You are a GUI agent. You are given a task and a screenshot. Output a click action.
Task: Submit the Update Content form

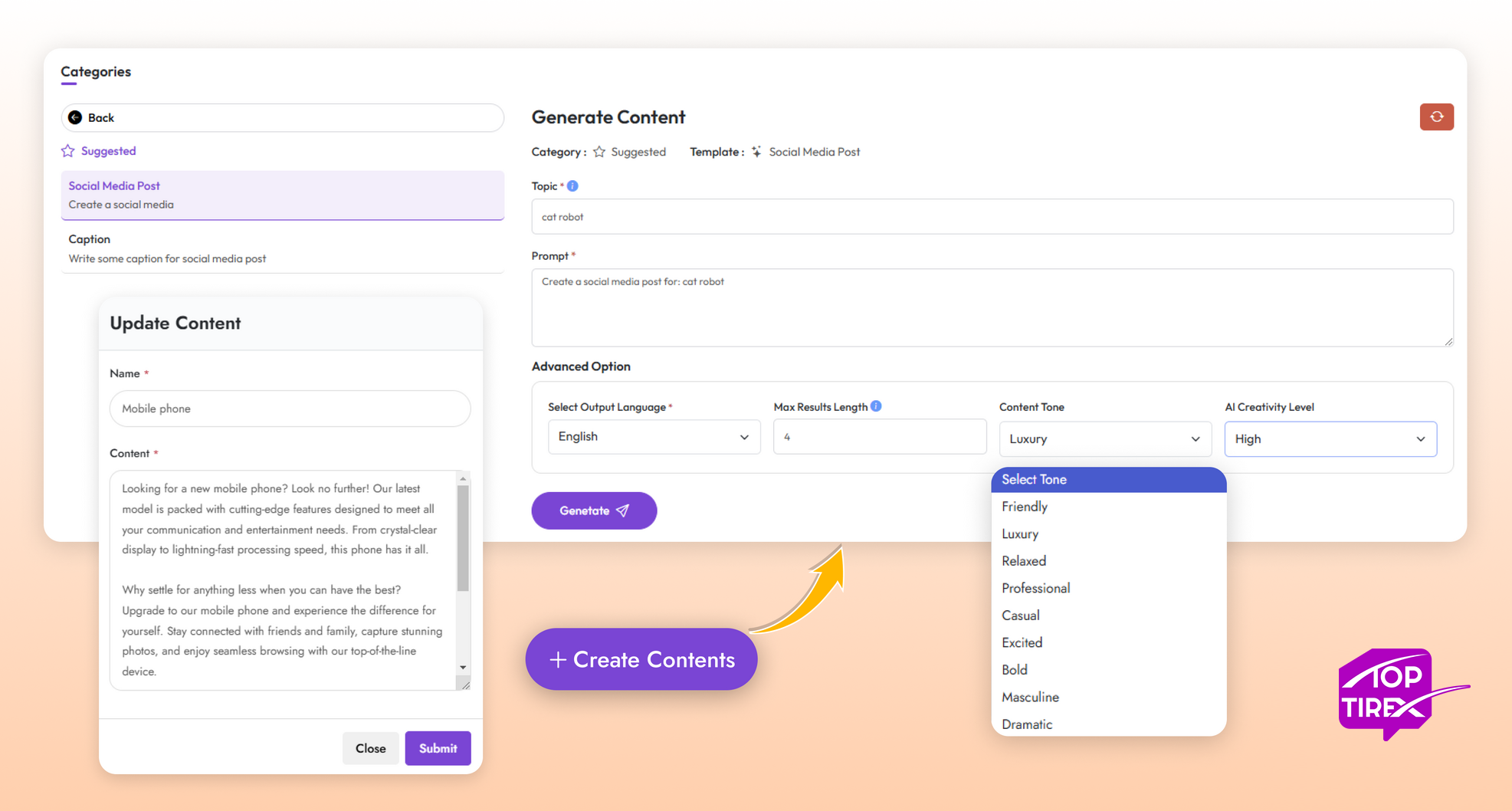(x=438, y=748)
